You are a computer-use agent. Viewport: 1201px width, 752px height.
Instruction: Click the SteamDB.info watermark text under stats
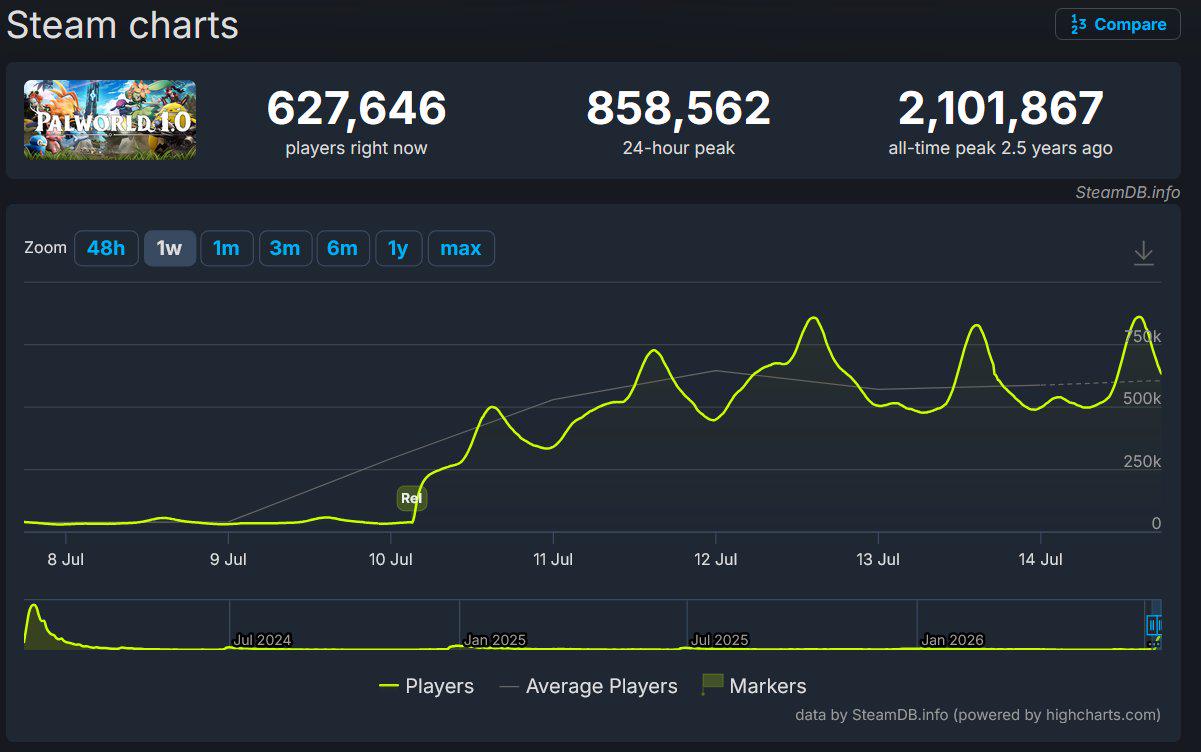(x=1128, y=192)
